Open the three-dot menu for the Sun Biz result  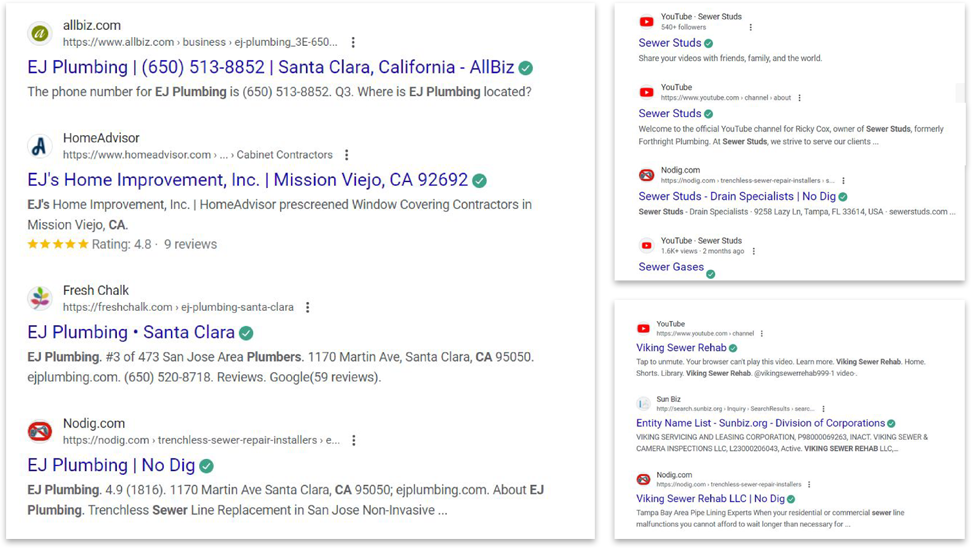823,409
